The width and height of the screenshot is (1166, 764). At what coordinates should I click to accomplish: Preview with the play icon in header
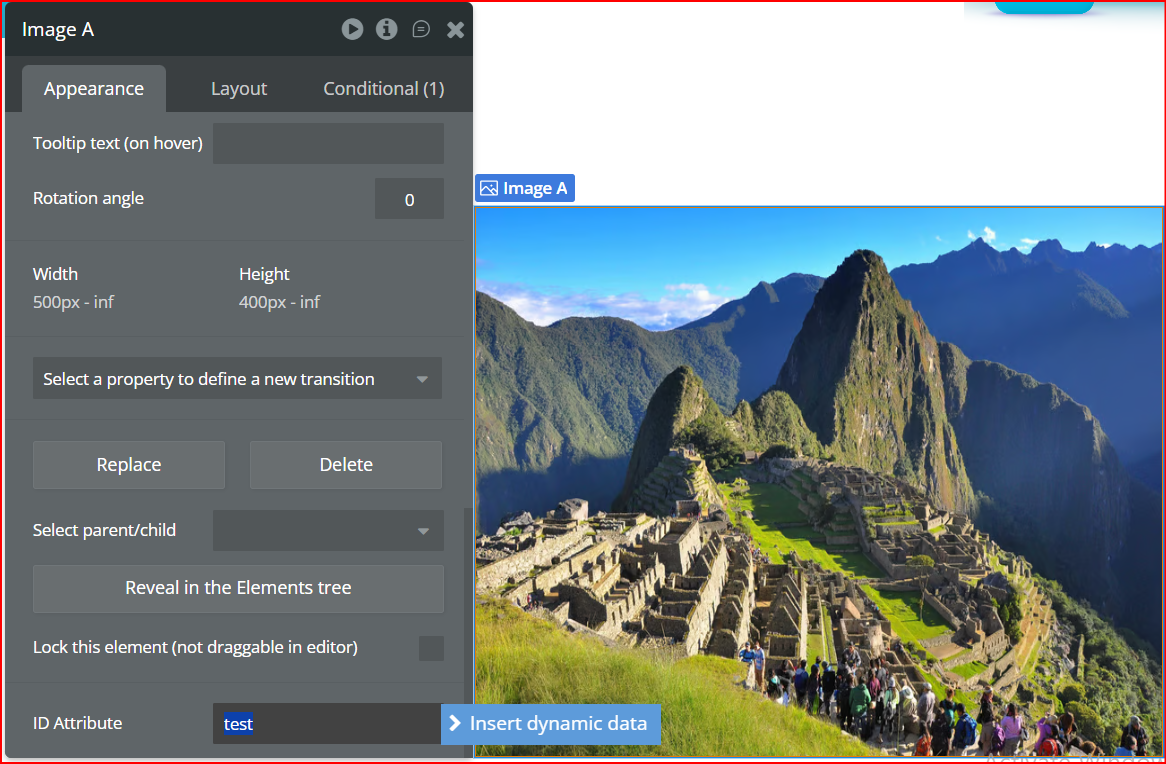point(352,29)
